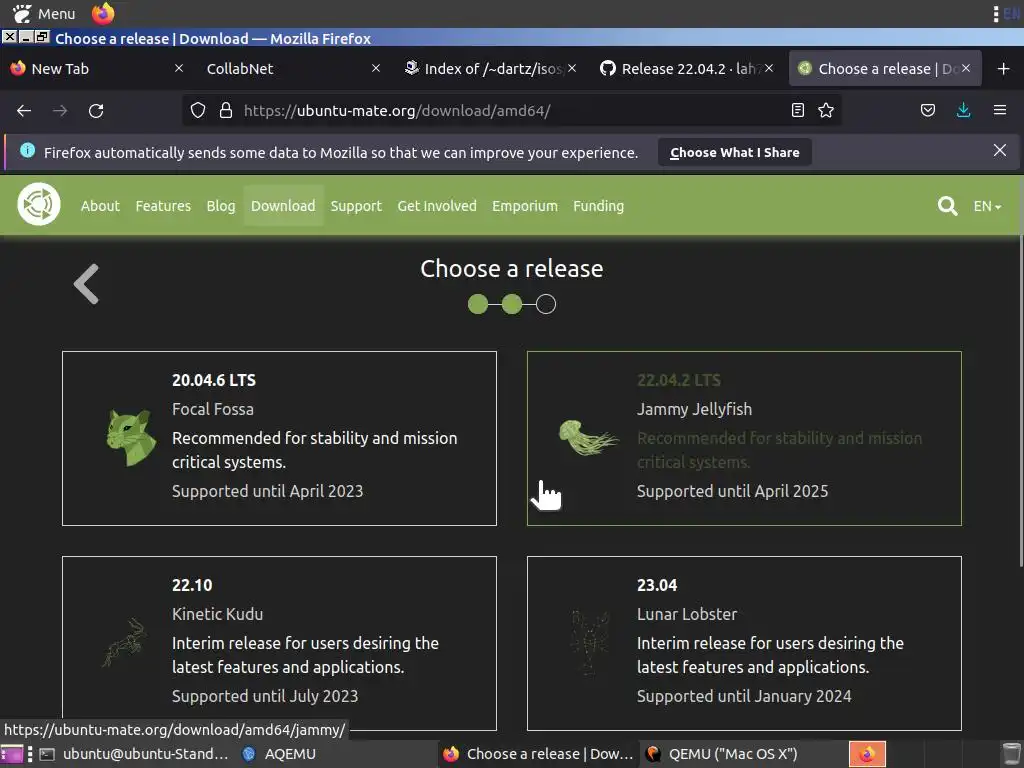Open the Features nav menu item

pos(163,206)
